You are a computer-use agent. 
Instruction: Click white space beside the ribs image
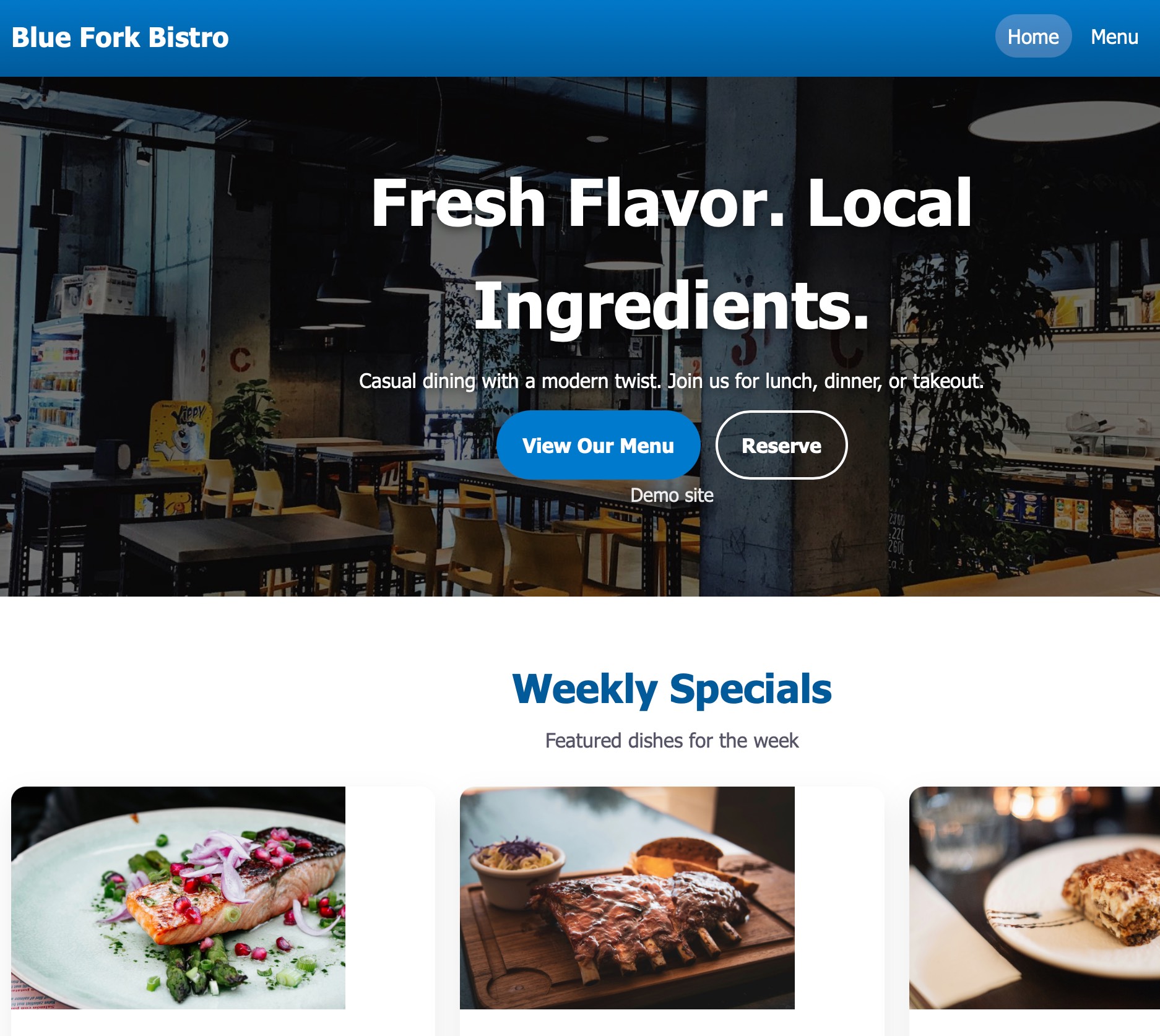coord(839,897)
